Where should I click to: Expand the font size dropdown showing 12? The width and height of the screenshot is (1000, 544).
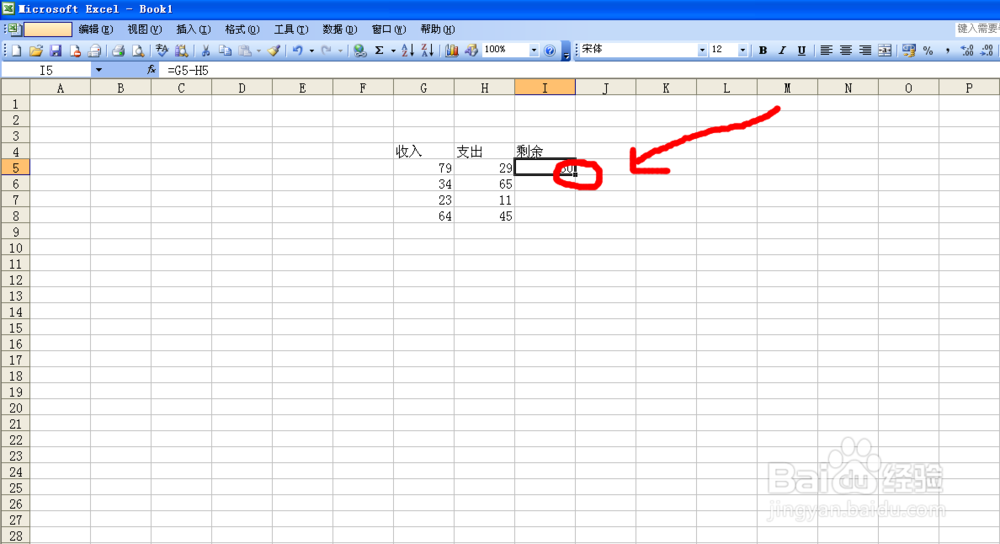point(742,50)
